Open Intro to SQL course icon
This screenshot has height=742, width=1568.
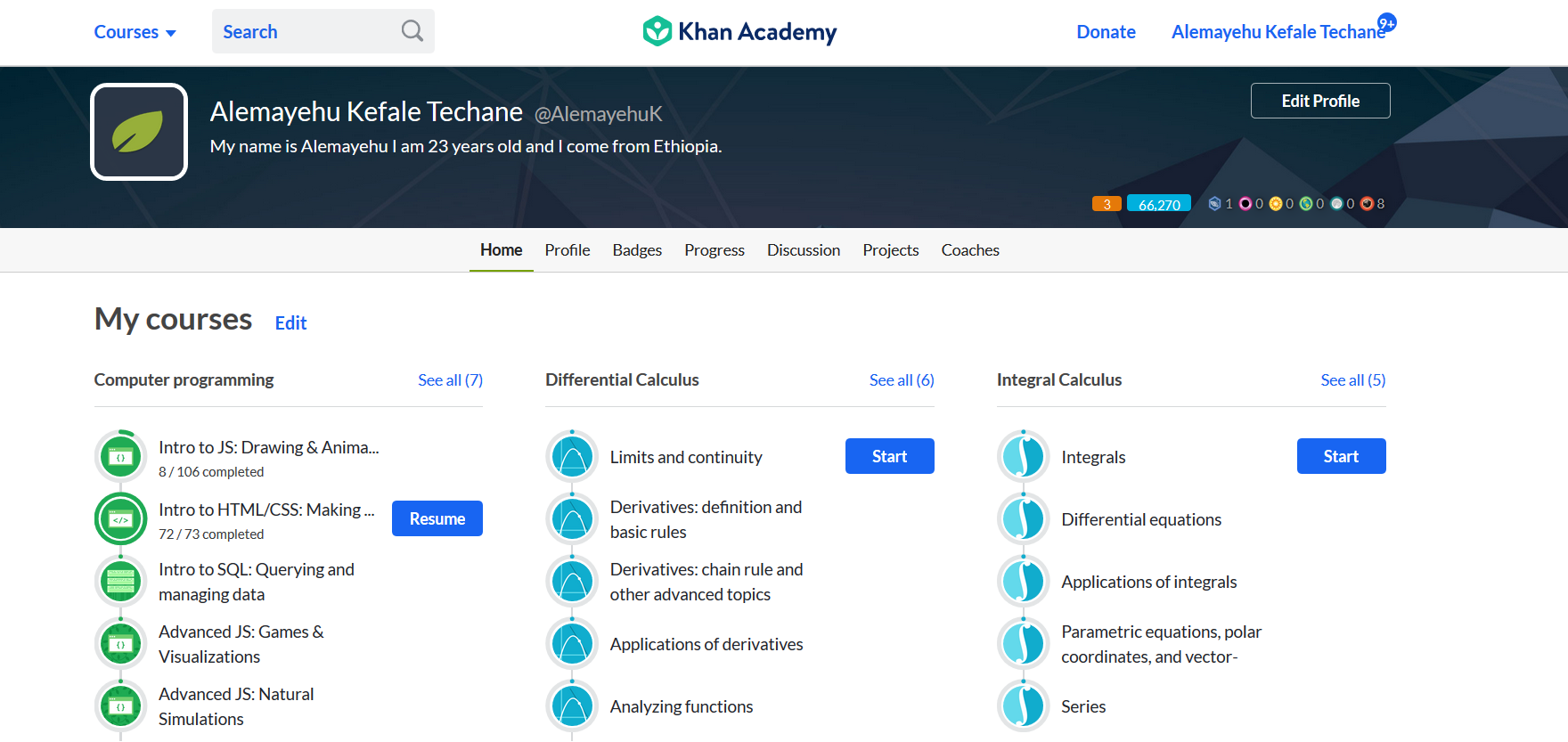pos(120,582)
